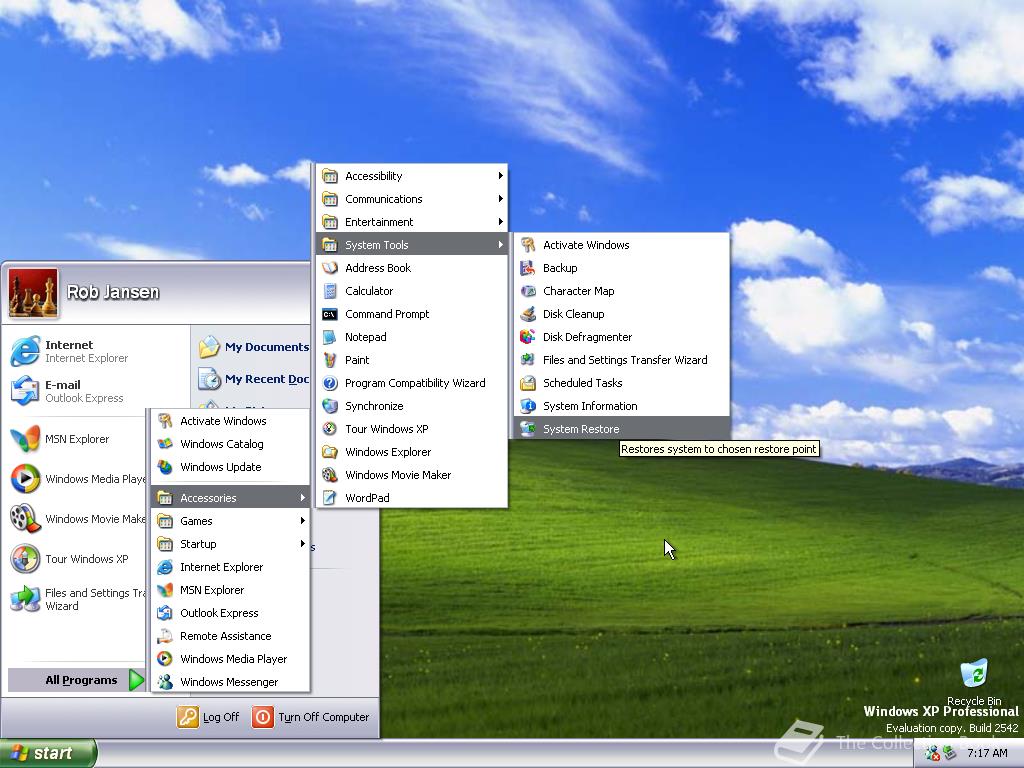The width and height of the screenshot is (1024, 768).
Task: Open Internet Explorer in All Programs list
Action: point(230,567)
